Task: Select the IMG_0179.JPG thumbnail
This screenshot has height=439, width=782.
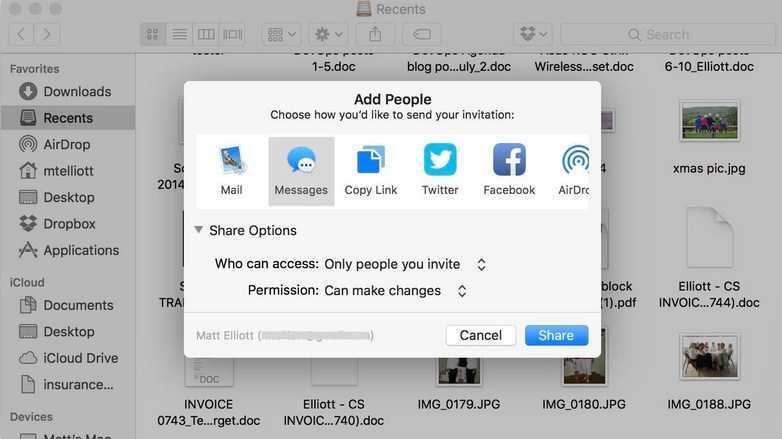Action: click(x=459, y=370)
